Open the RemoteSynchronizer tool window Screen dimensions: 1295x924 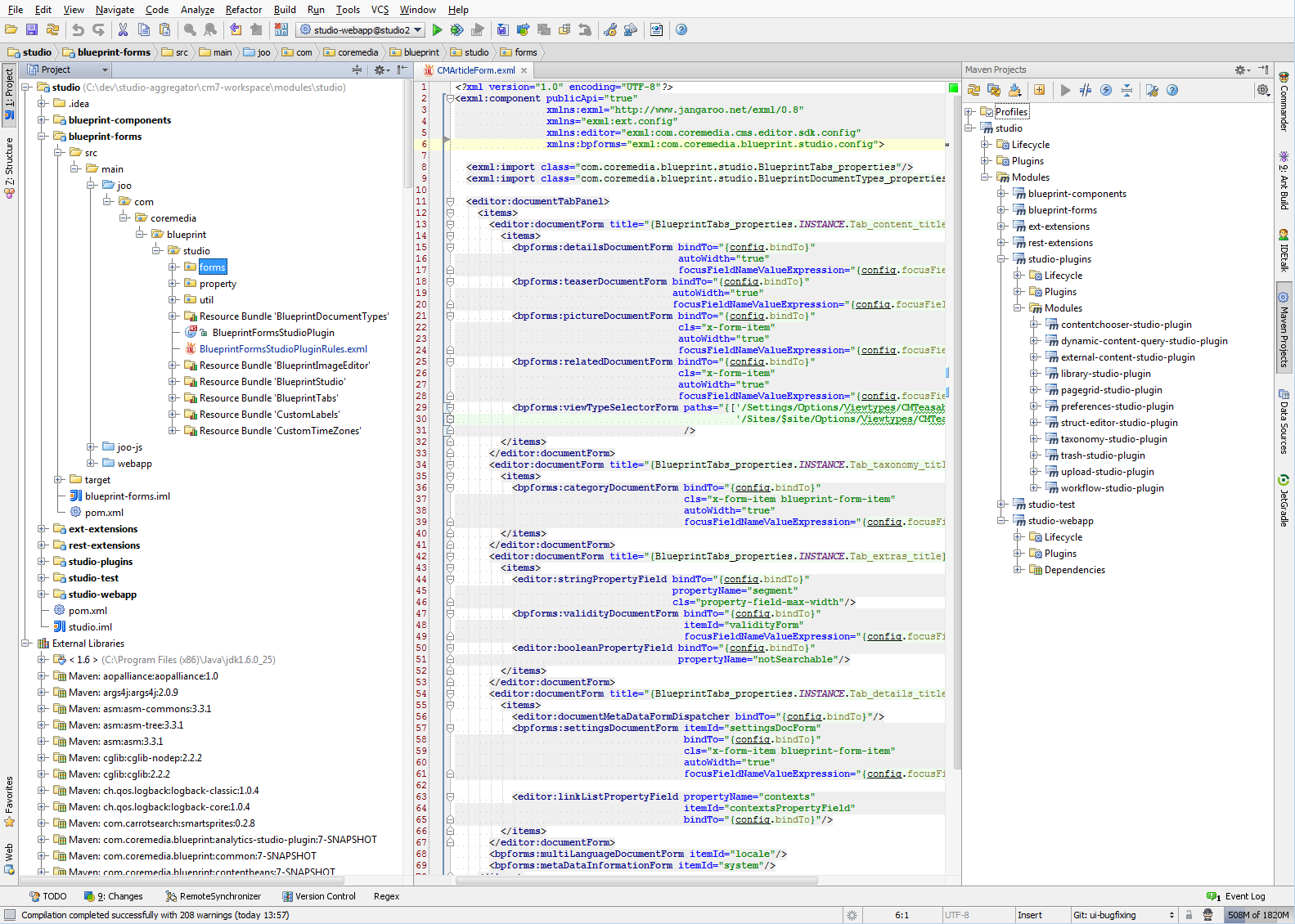coord(213,896)
